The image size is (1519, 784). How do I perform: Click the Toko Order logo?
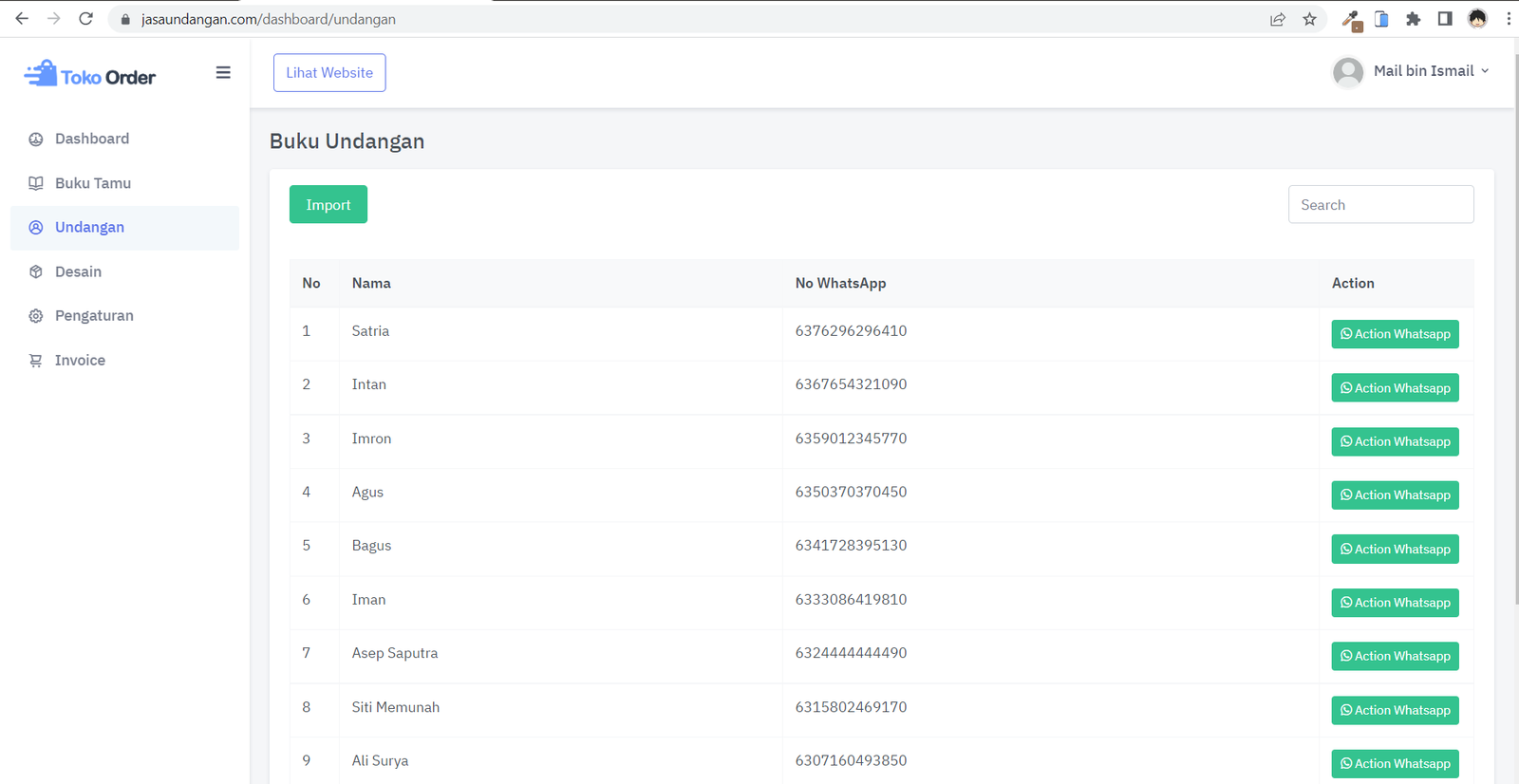point(90,75)
